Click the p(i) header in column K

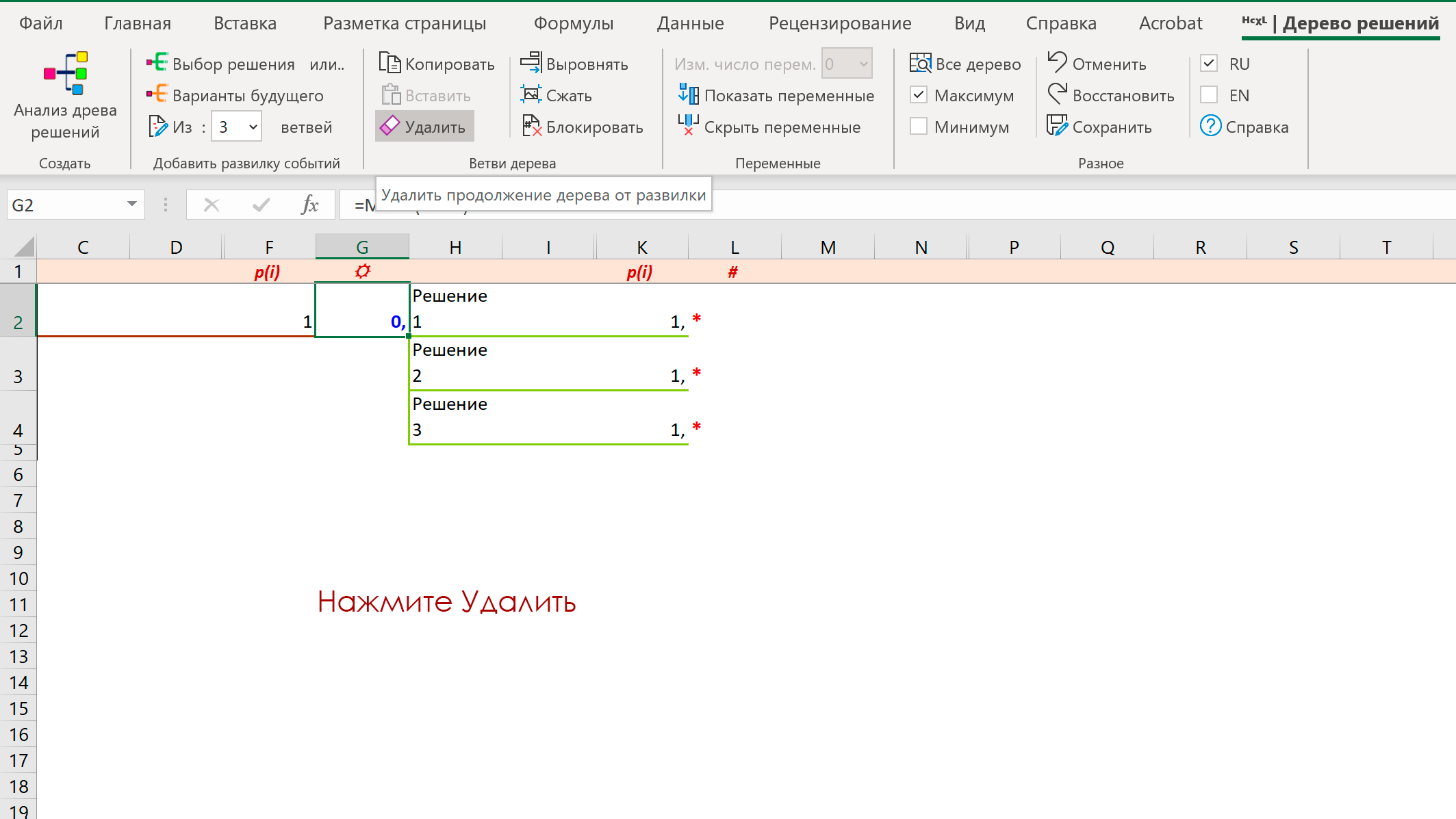tap(639, 272)
